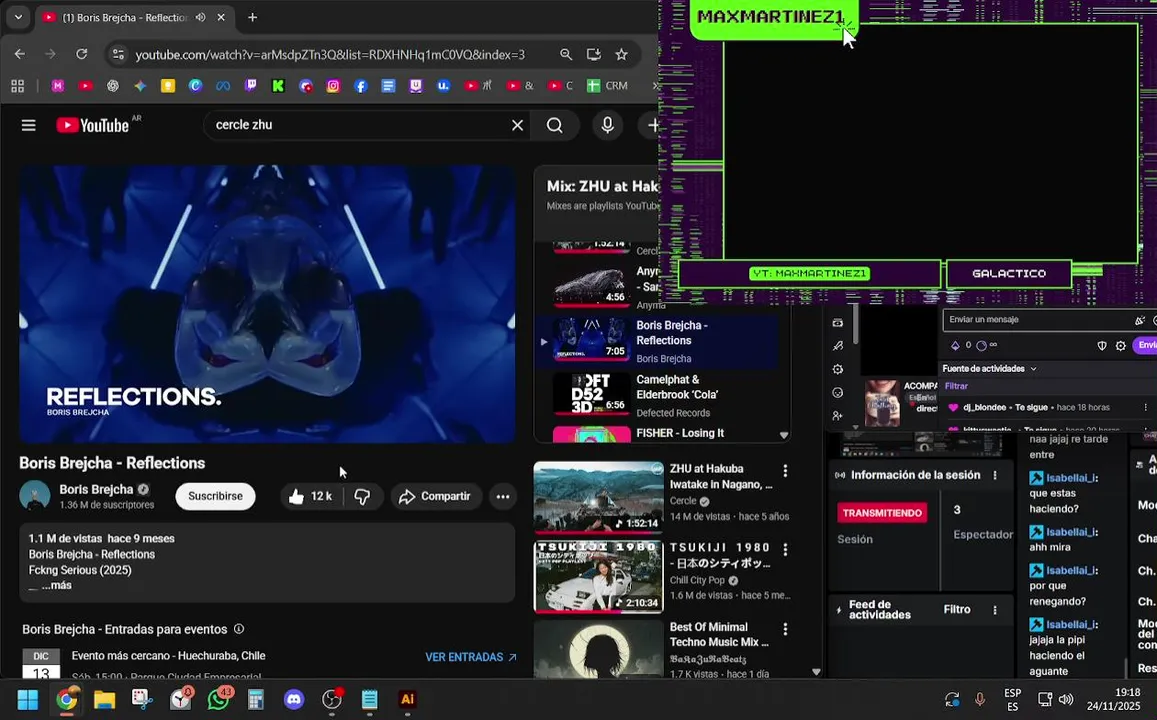Open settings gear in dashboard sidebar
This screenshot has height=720, width=1157.
point(837,369)
